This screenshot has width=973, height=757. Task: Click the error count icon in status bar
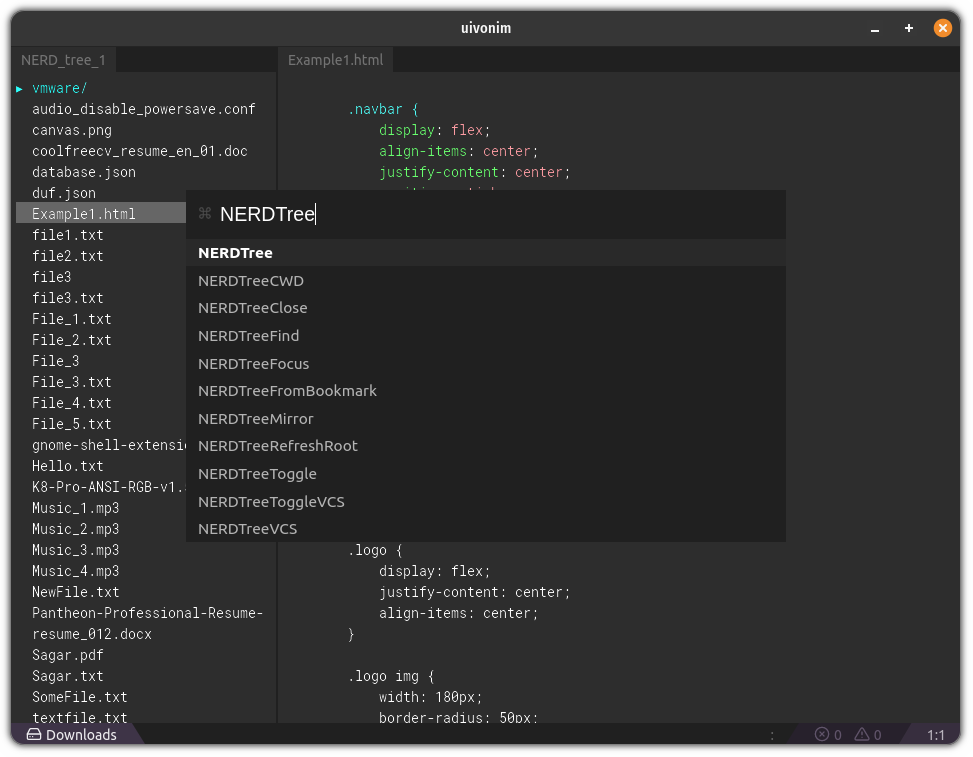coord(822,735)
